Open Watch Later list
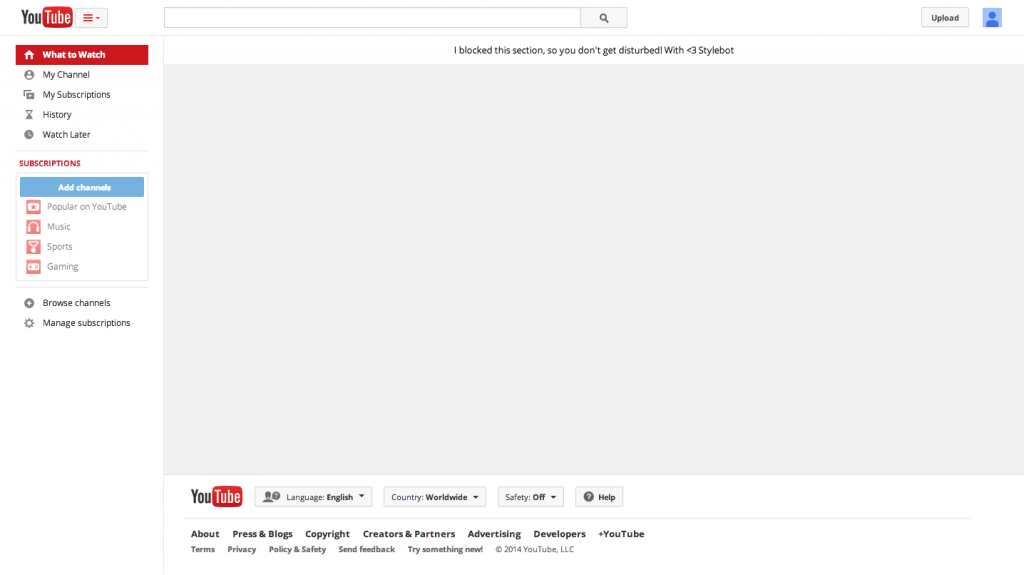The width and height of the screenshot is (1024, 575). pos(67,135)
